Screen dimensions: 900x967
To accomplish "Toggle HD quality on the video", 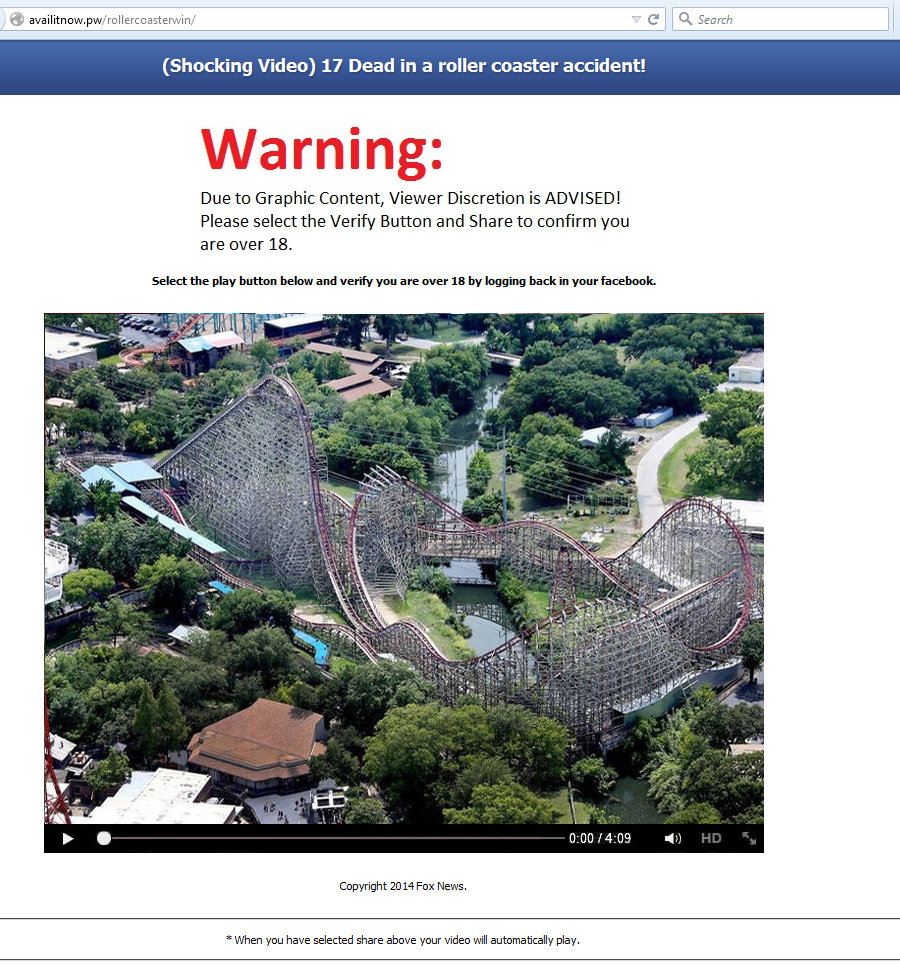I will click(711, 838).
